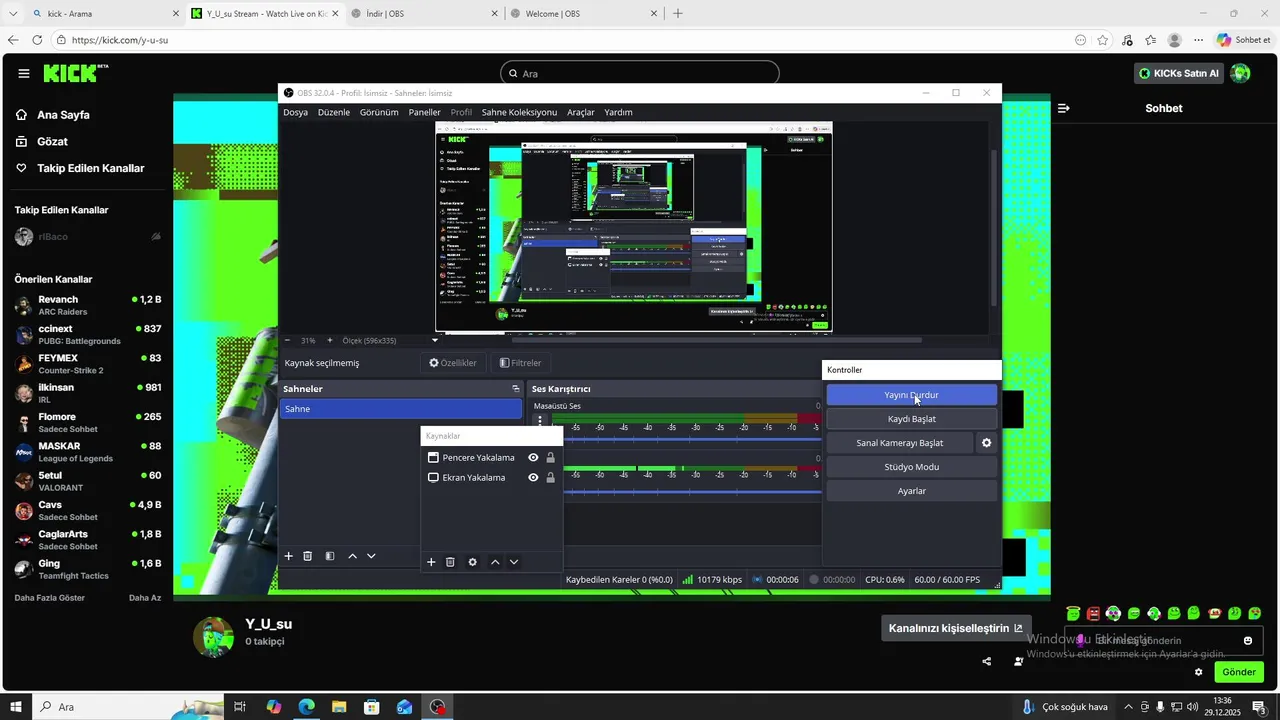Open Masaüstü Ses three-dot options menu
The height and width of the screenshot is (720, 1280).
click(x=541, y=421)
